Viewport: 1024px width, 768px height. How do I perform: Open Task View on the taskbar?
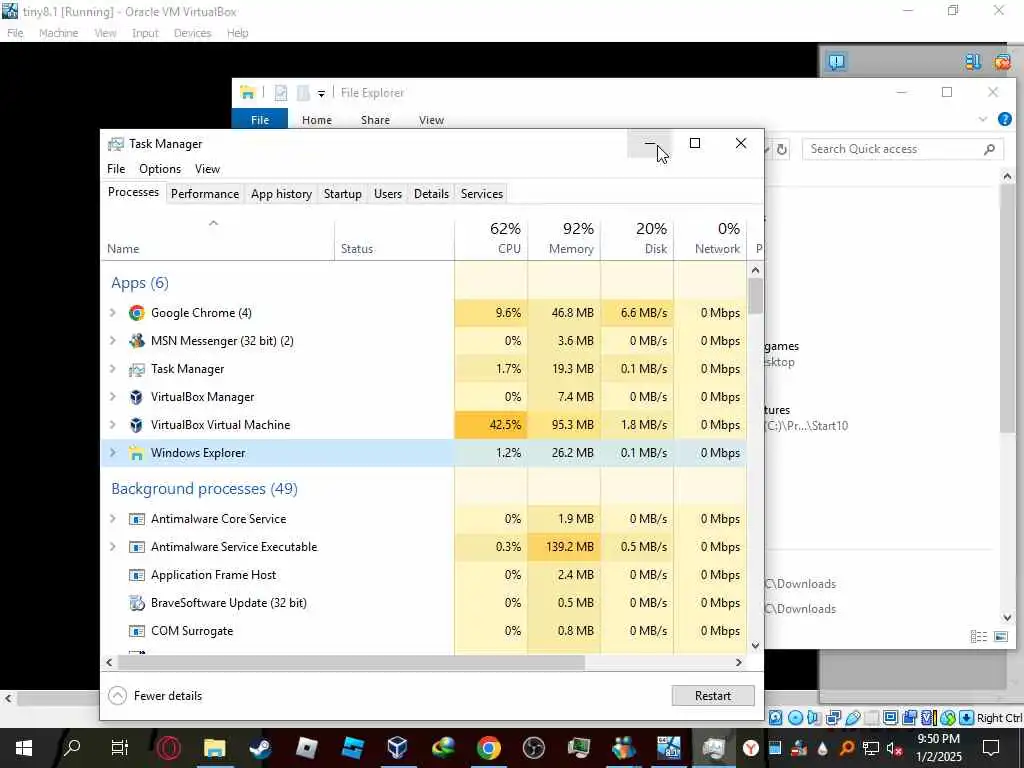pyautogui.click(x=120, y=748)
